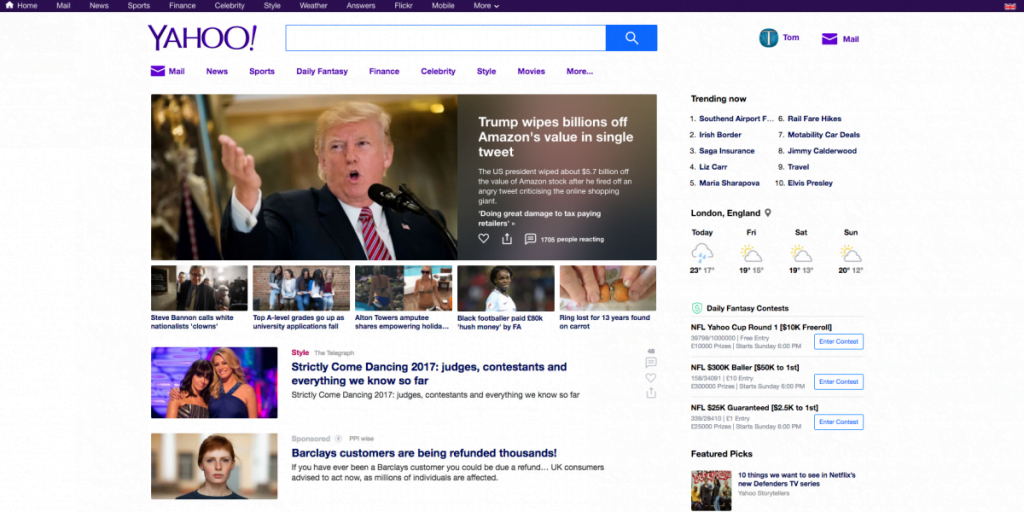
Task: Open Tom's profile avatar
Action: coord(768,38)
